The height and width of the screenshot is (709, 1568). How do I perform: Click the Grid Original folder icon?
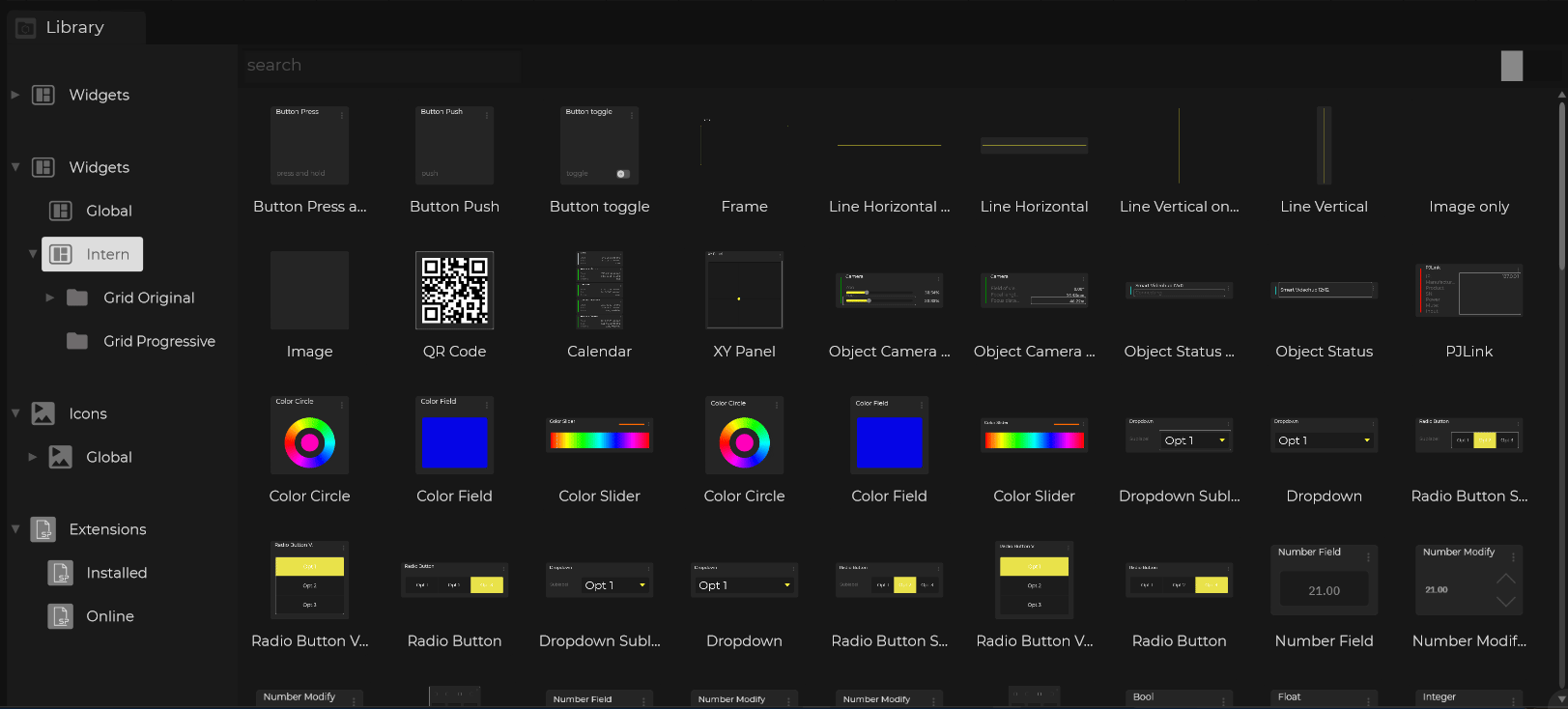(77, 298)
